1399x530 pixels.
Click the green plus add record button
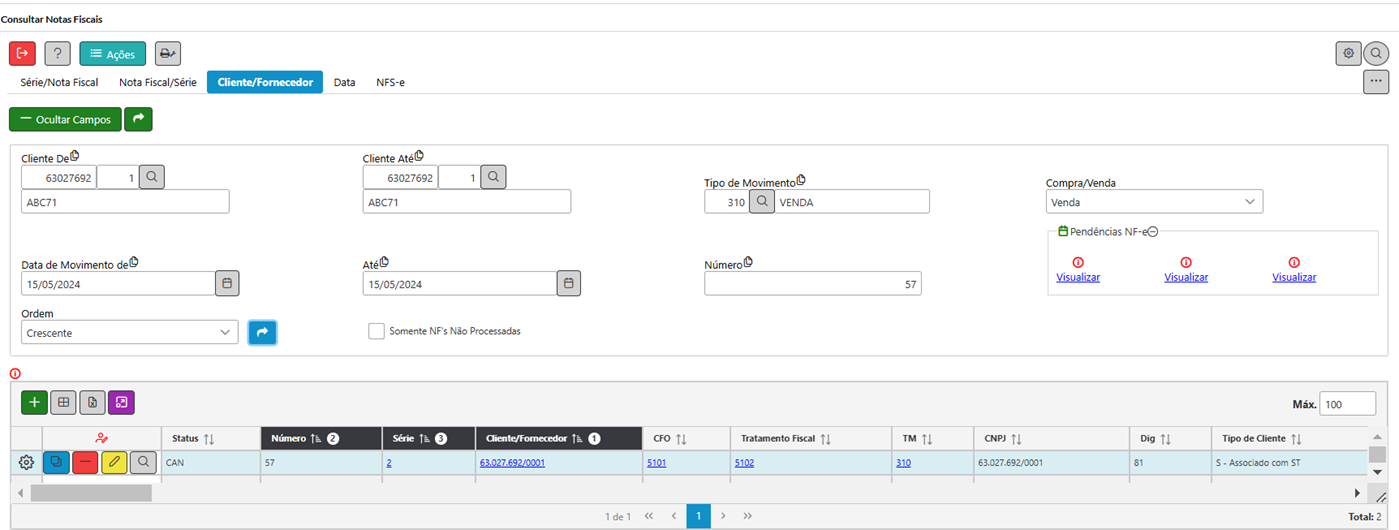click(x=34, y=402)
